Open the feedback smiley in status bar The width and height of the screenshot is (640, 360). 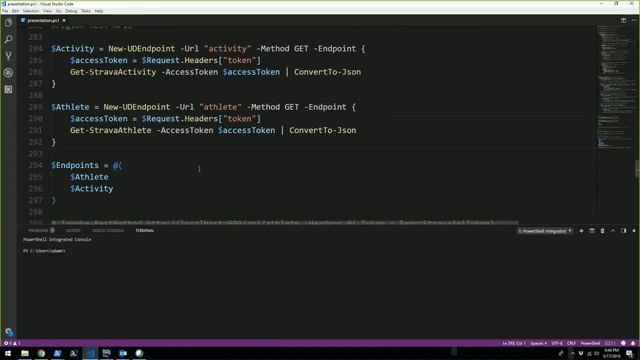click(x=623, y=343)
